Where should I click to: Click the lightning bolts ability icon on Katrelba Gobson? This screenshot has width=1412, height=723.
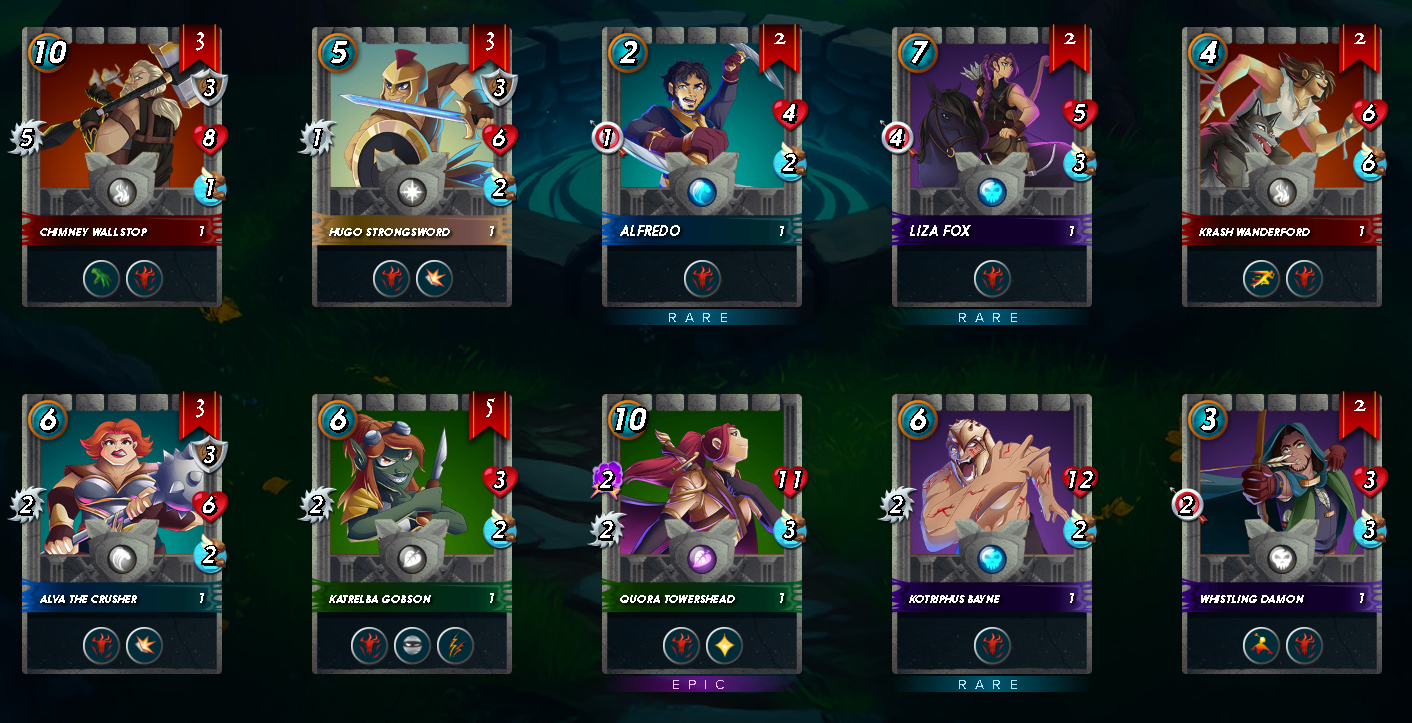click(454, 645)
